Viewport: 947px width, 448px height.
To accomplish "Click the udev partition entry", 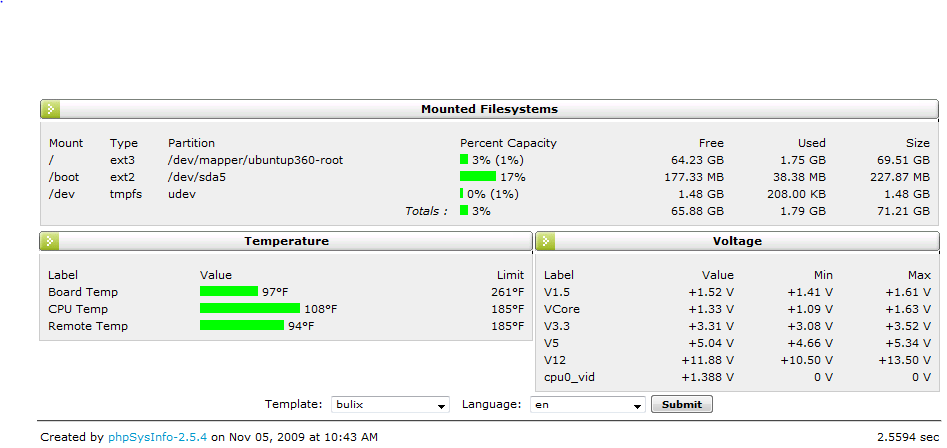I will [182, 194].
